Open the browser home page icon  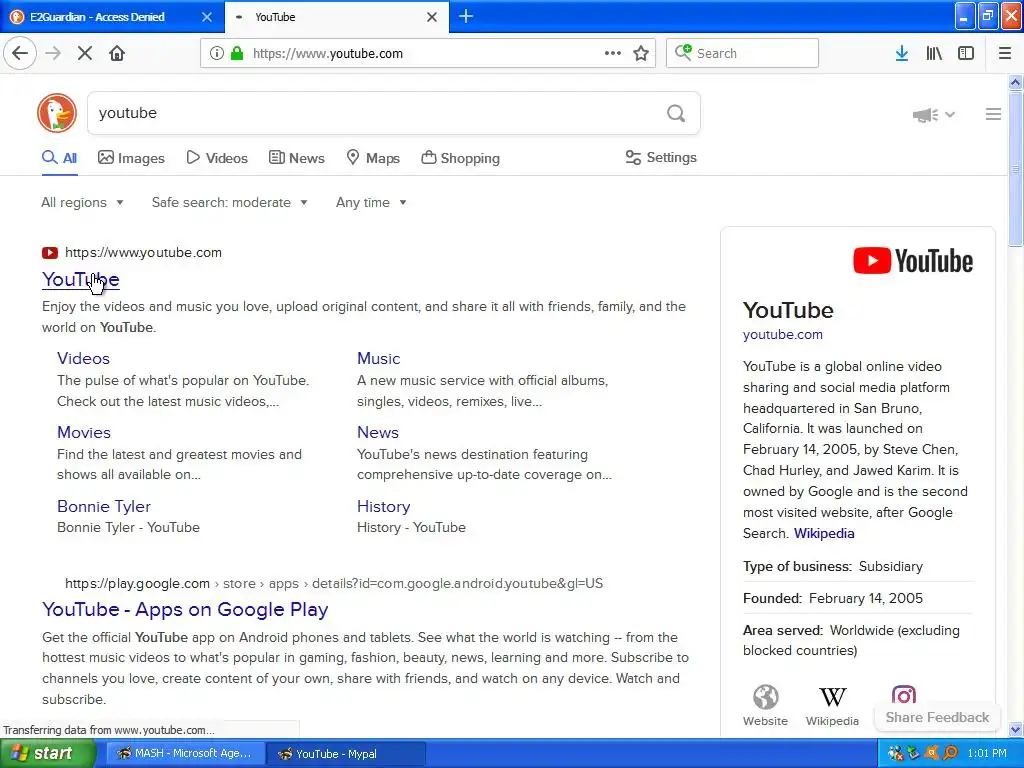tap(117, 53)
